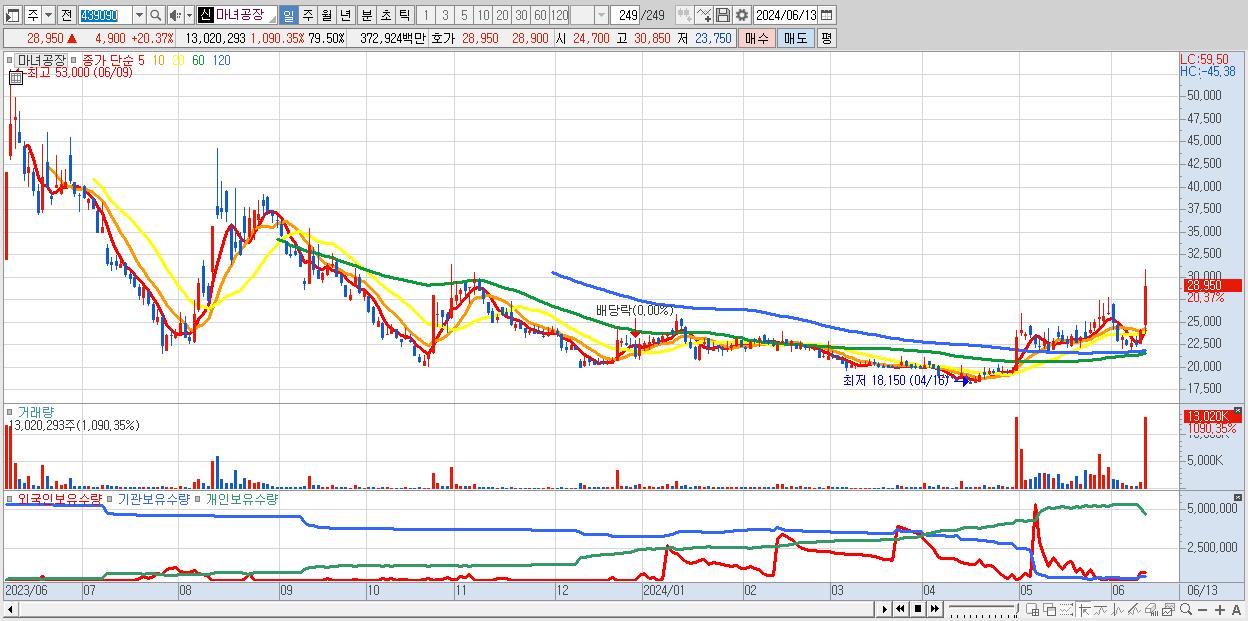
Task: Click the grid-box layout icon in bottom toolbar
Action: [1033, 609]
